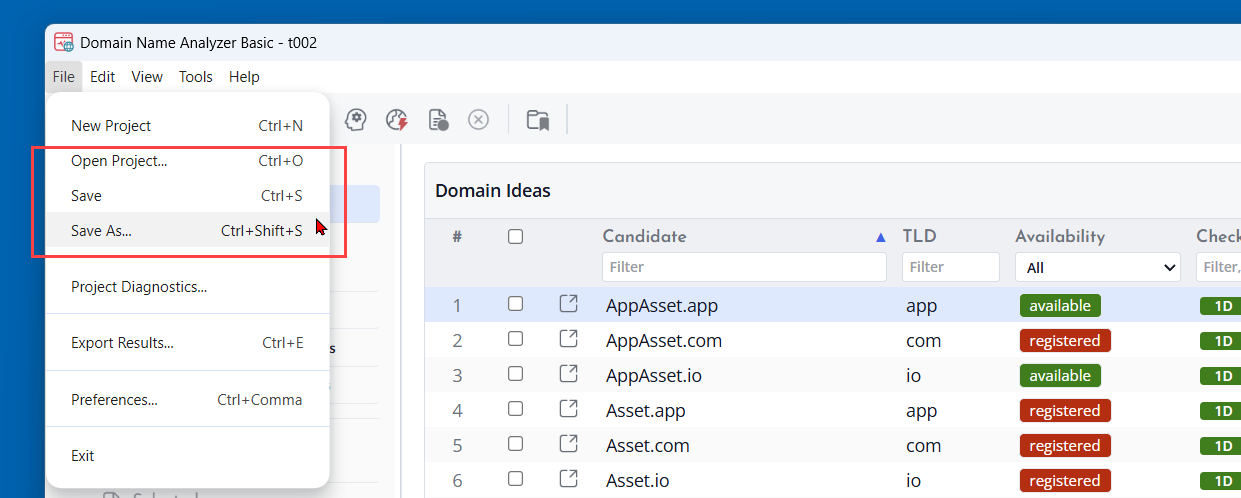
Task: Click the # column header
Action: [x=456, y=237]
